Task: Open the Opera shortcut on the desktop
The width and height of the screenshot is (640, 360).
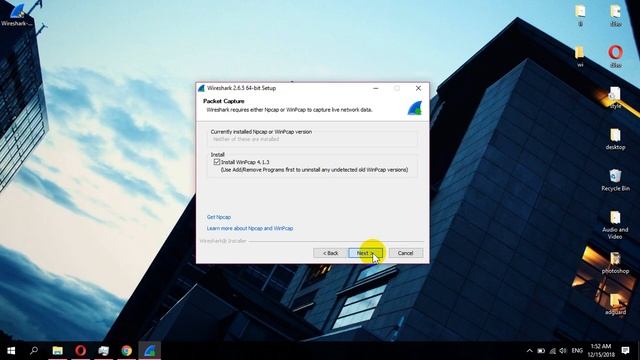Action: pyautogui.click(x=615, y=56)
